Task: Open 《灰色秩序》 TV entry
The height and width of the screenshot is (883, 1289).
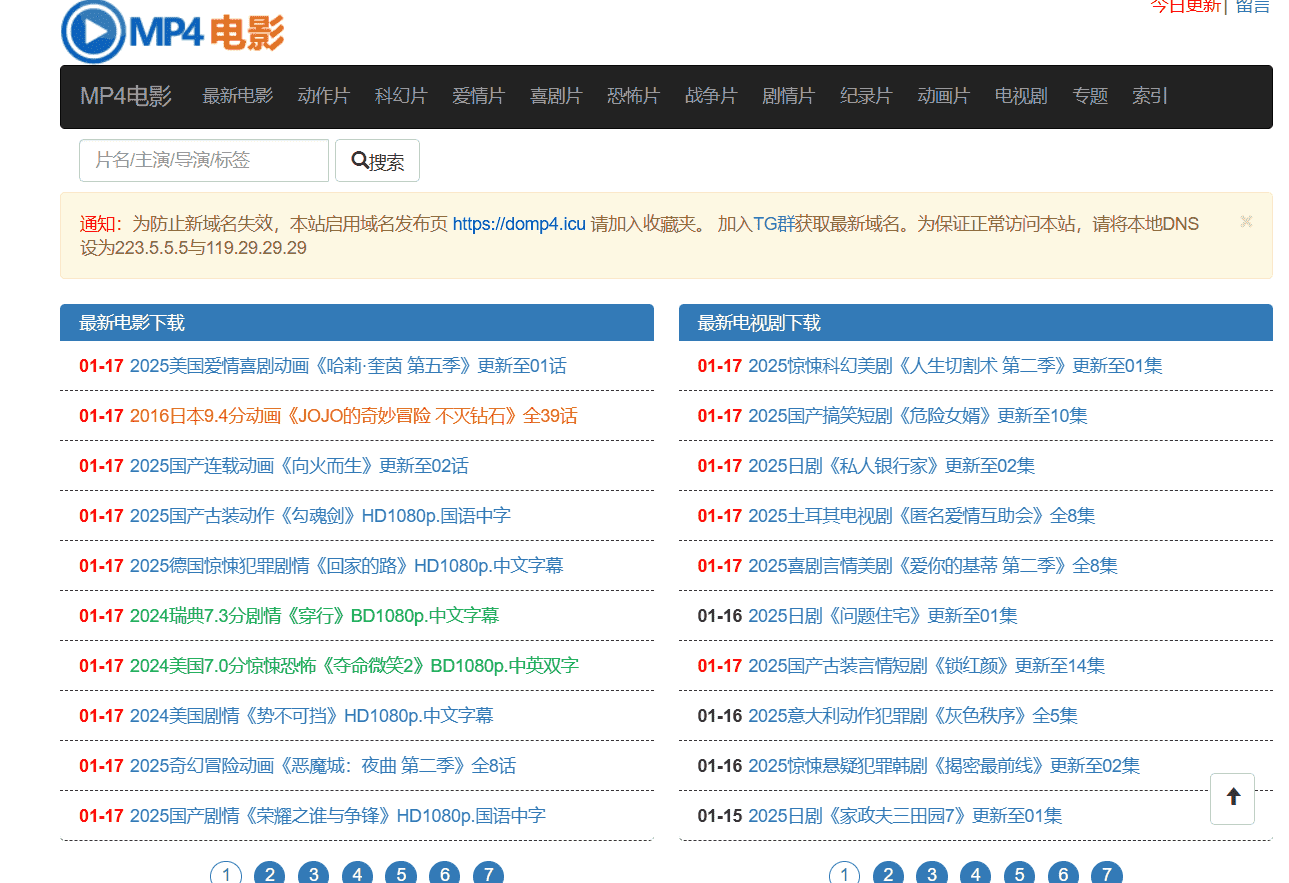Action: tap(913, 716)
